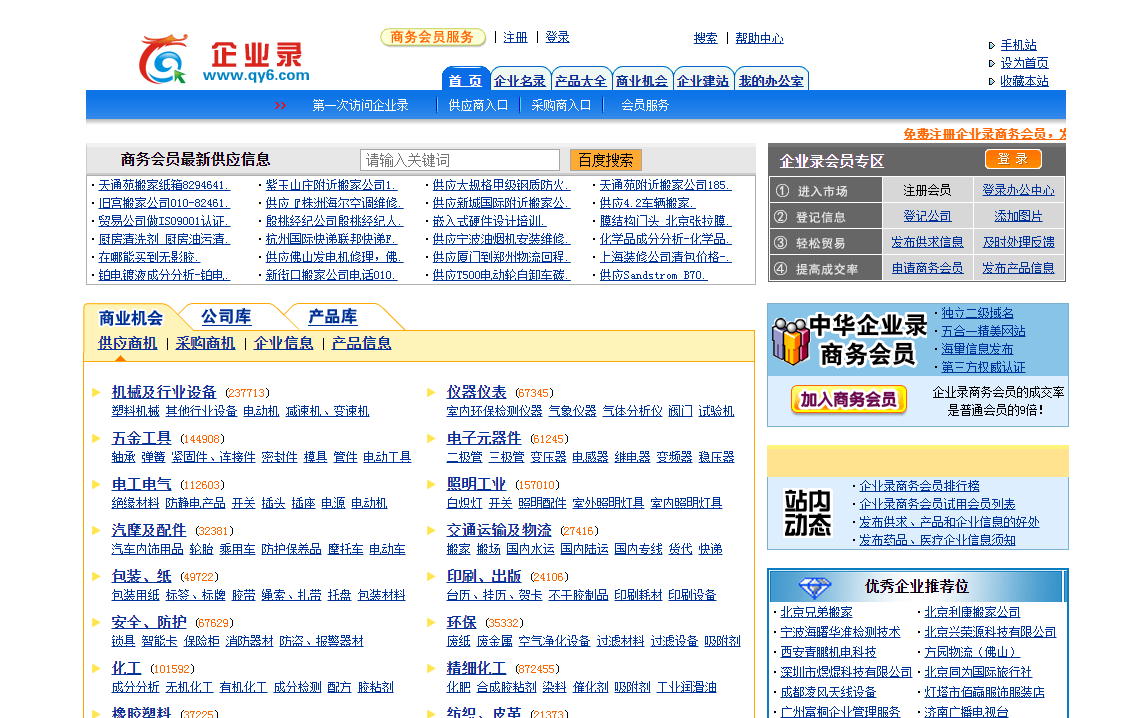
Task: Click the red double-arrow icon in blue bar
Action: click(x=281, y=106)
